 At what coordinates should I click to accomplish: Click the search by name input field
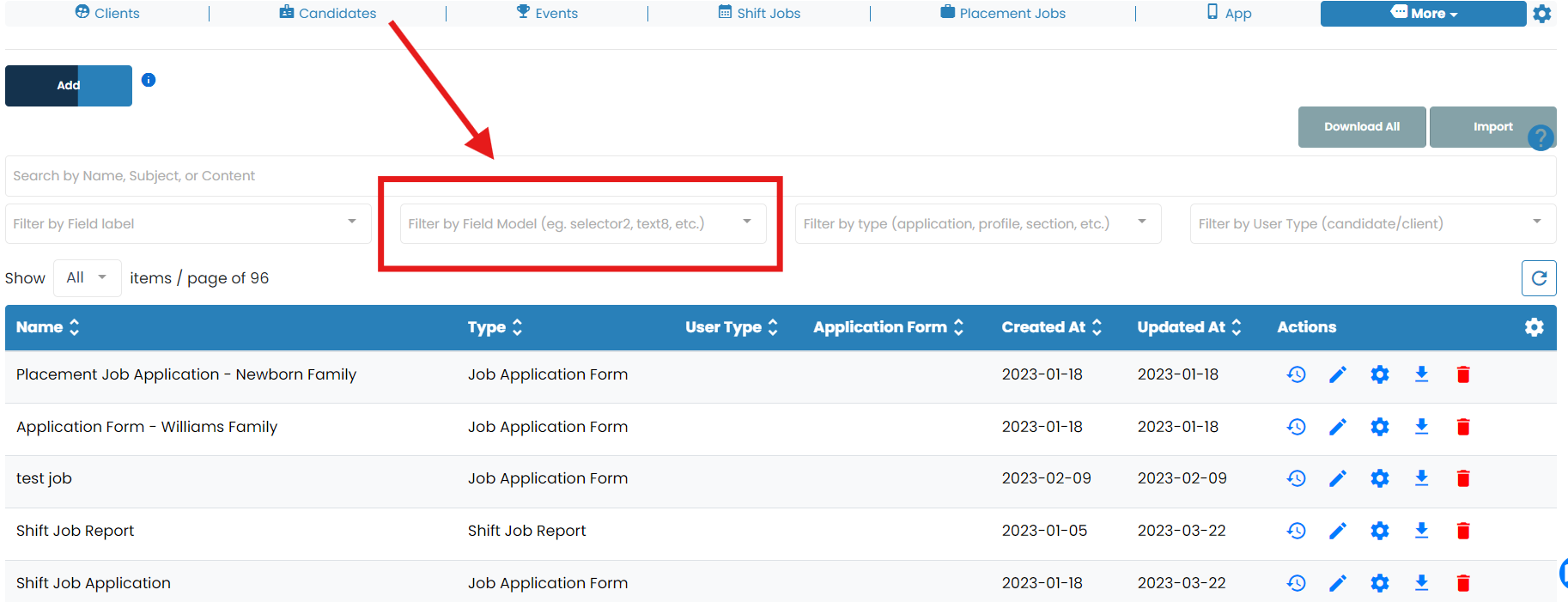189,176
